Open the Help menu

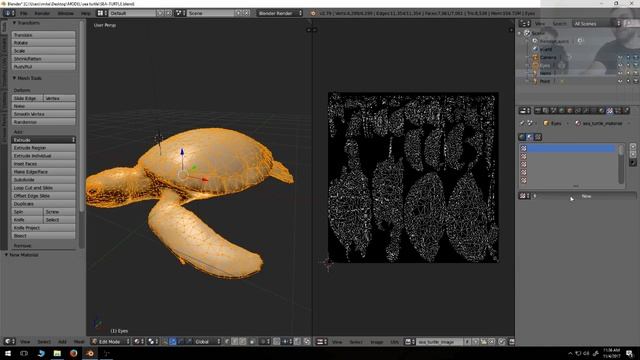point(86,13)
